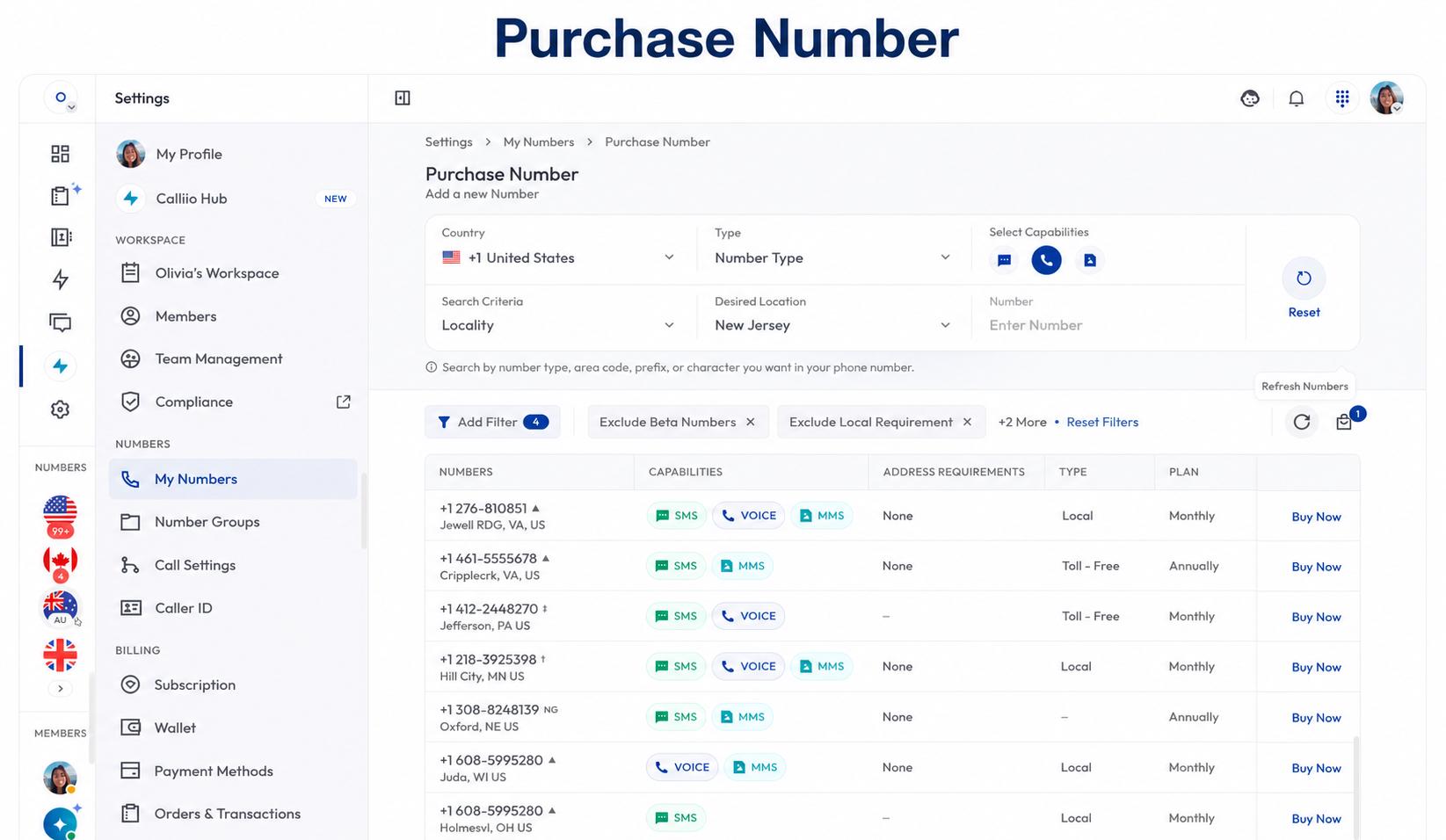The image size is (1446, 840).
Task: Click the Refresh Numbers icon
Action: pos(1302,422)
